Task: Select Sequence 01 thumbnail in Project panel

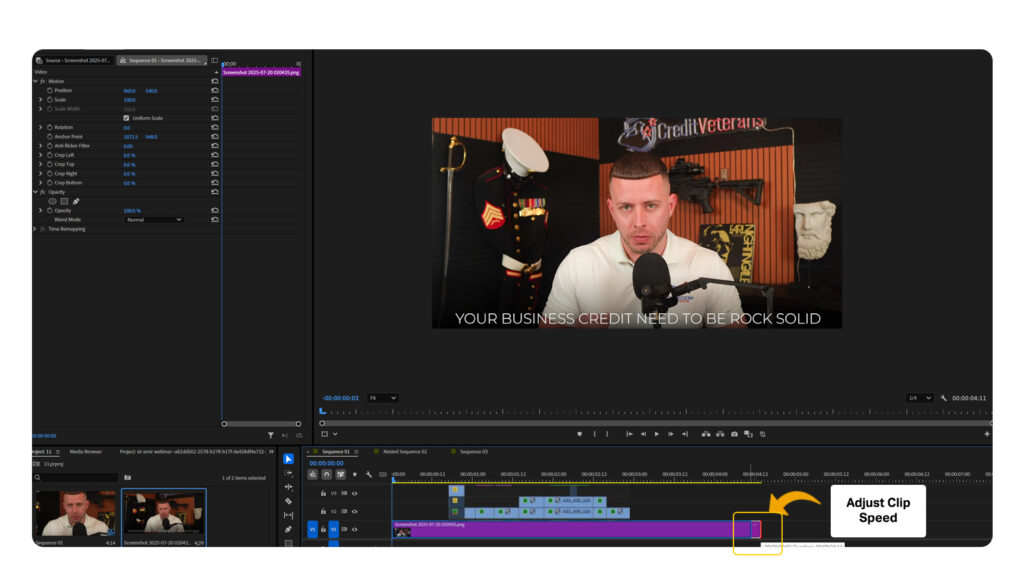Action: (x=75, y=514)
